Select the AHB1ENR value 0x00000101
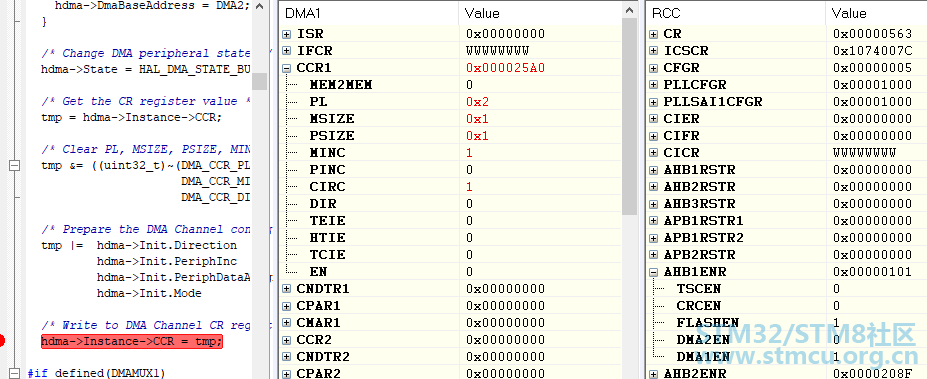This screenshot has width=927, height=379. [872, 273]
